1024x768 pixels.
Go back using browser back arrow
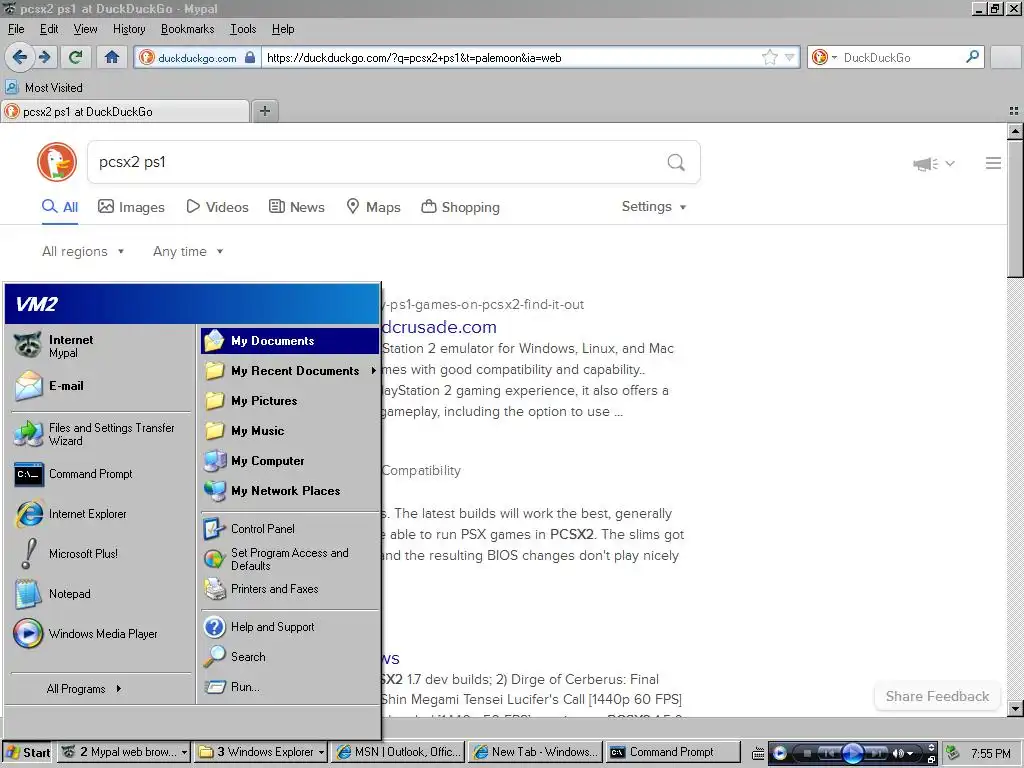pos(20,57)
